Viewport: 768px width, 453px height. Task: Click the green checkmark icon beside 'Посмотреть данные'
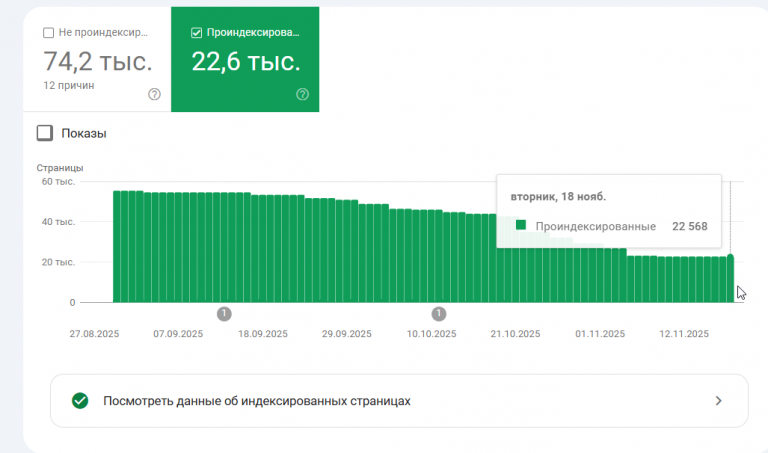(x=80, y=401)
